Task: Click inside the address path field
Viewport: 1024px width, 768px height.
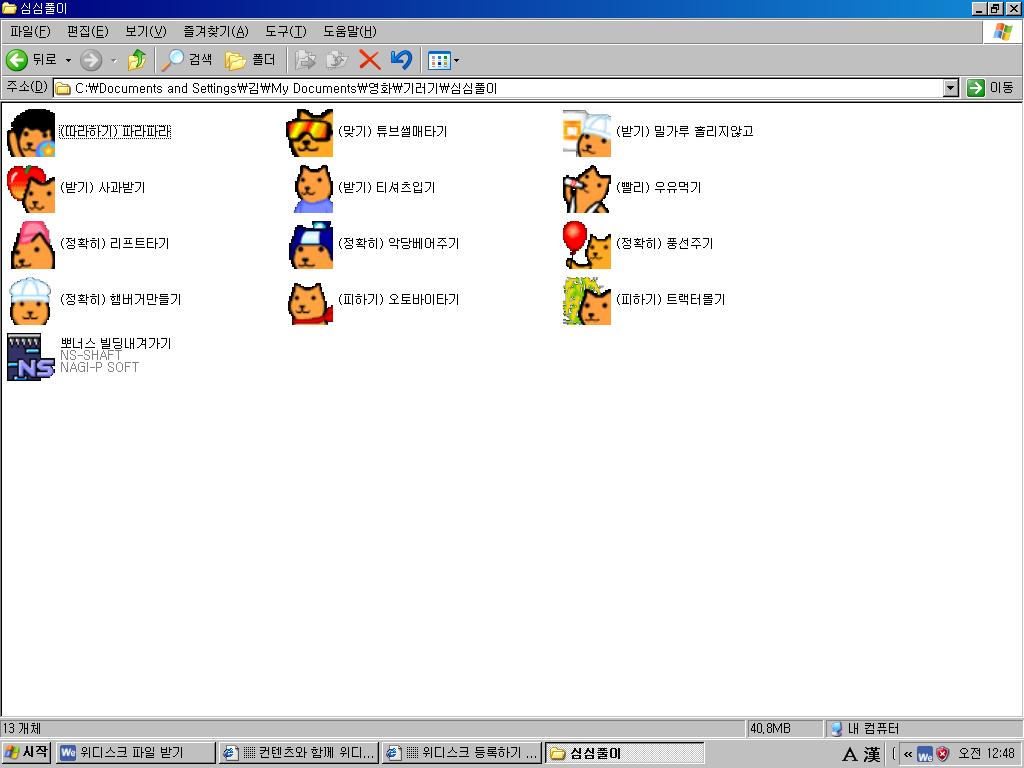Action: (x=500, y=88)
